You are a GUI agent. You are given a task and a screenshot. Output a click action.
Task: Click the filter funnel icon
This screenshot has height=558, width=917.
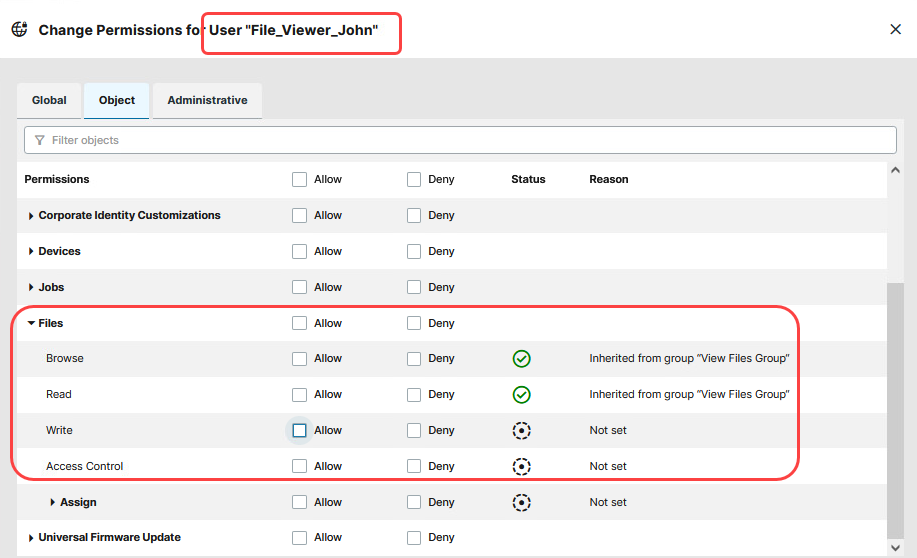pyautogui.click(x=40, y=141)
